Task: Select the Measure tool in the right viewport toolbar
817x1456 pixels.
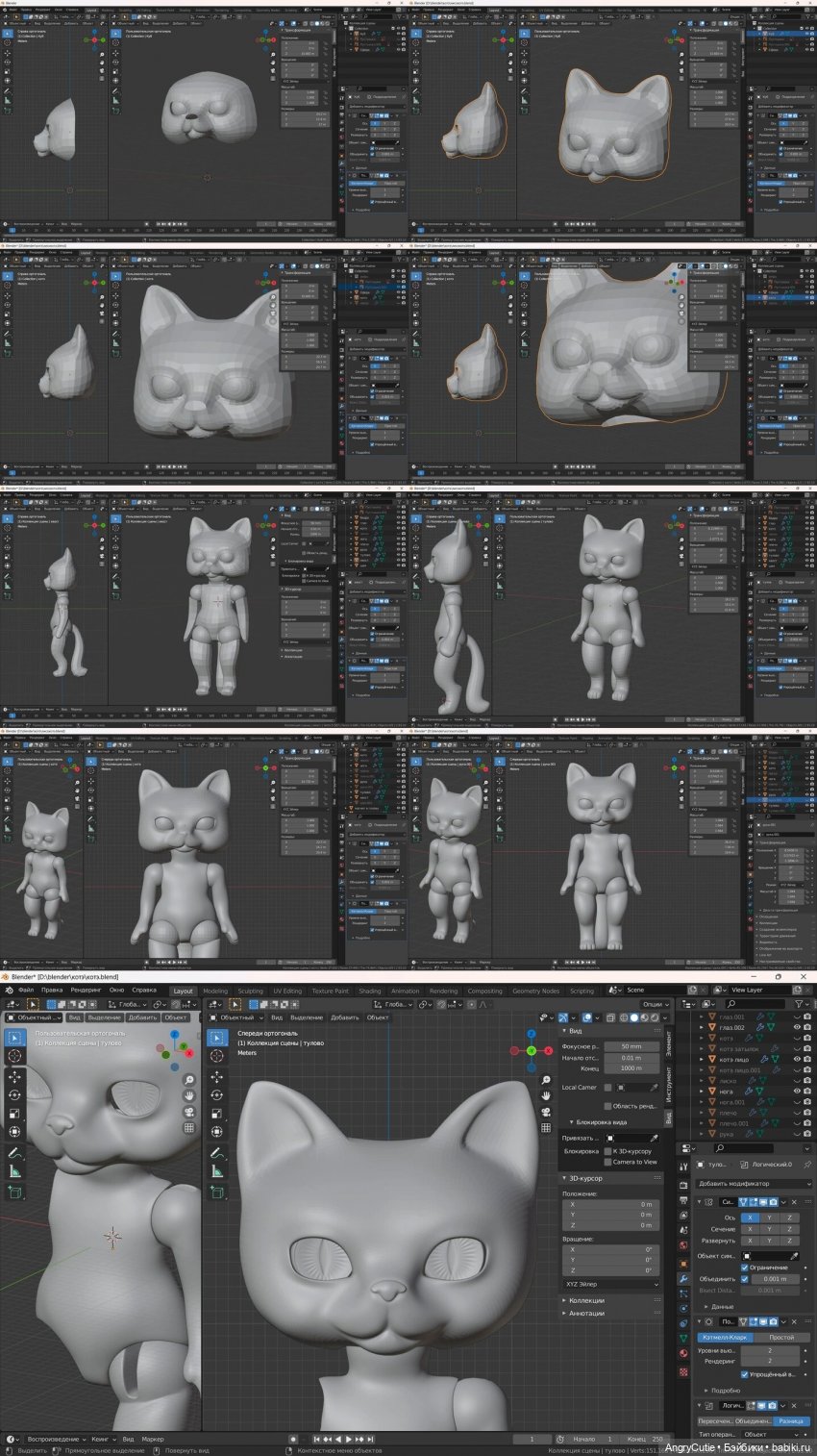Action: [217, 1171]
